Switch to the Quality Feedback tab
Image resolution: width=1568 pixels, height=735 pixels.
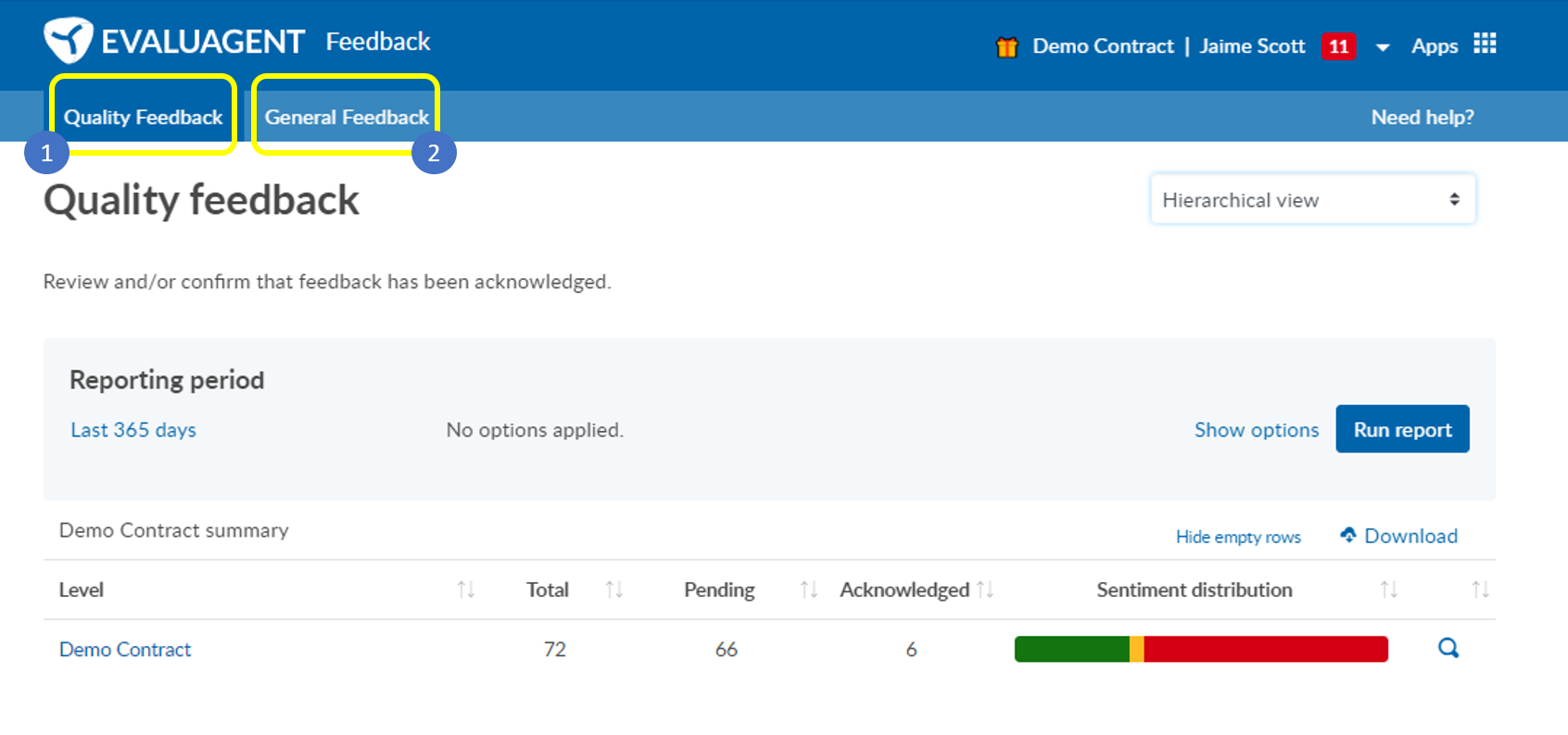pyautogui.click(x=143, y=117)
